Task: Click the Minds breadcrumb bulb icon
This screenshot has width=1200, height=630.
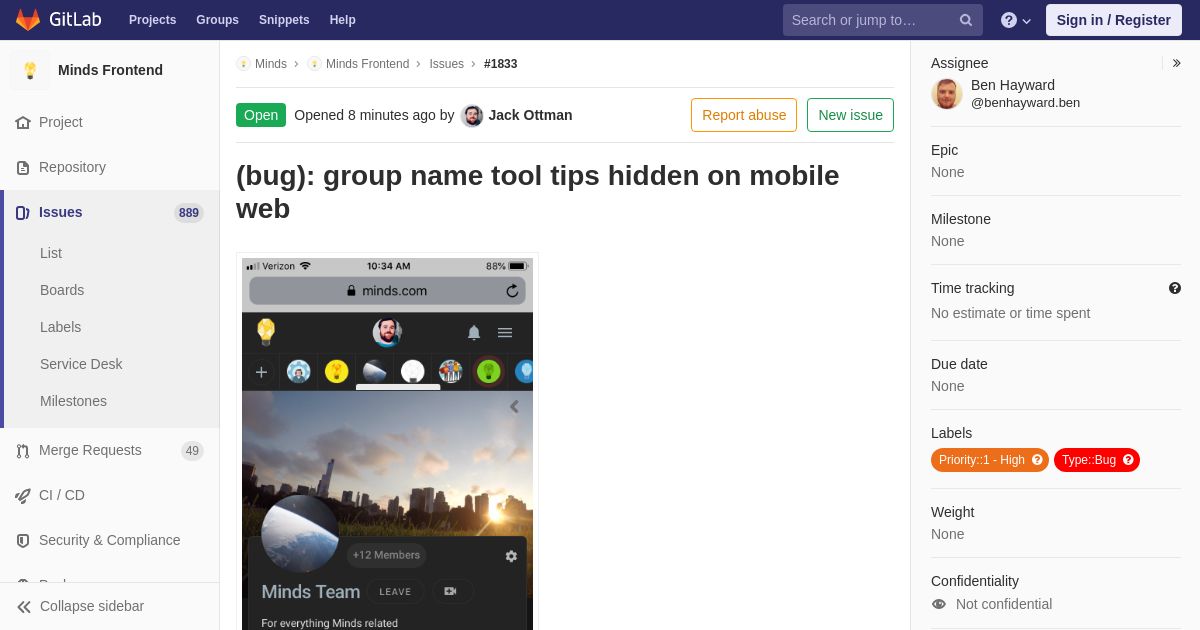Action: pyautogui.click(x=243, y=64)
